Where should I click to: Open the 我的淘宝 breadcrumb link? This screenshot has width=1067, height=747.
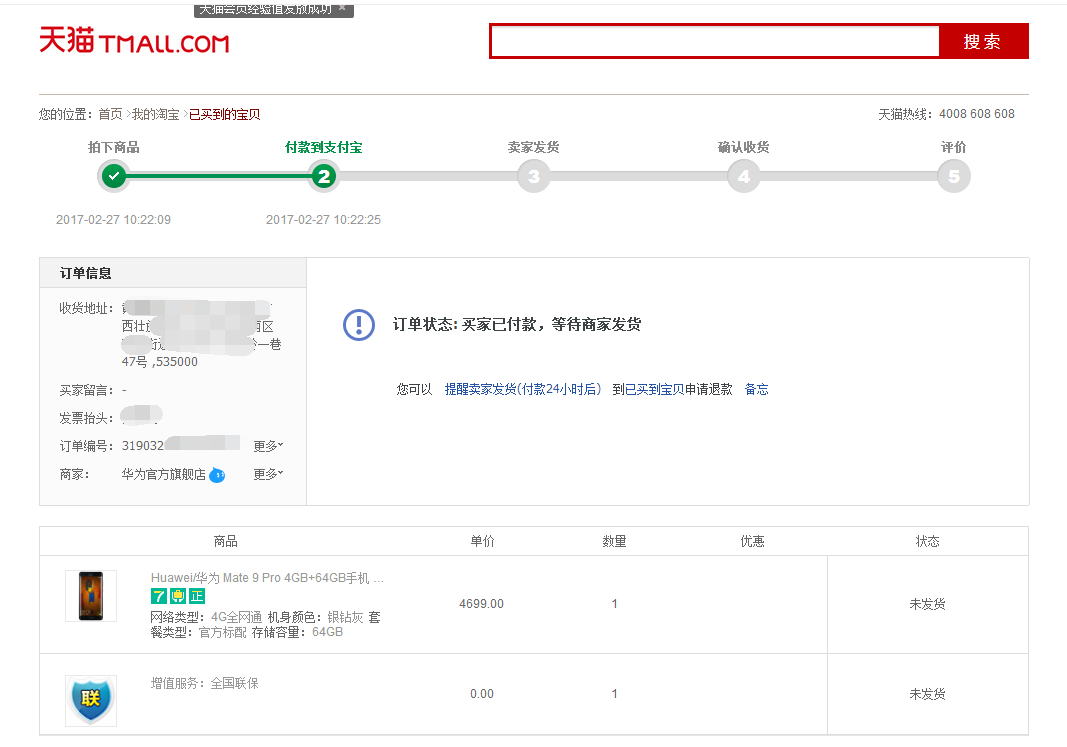pos(155,114)
